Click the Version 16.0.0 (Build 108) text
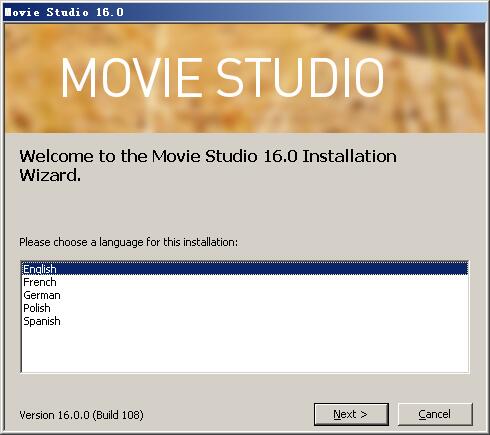490x435 pixels. click(81, 415)
